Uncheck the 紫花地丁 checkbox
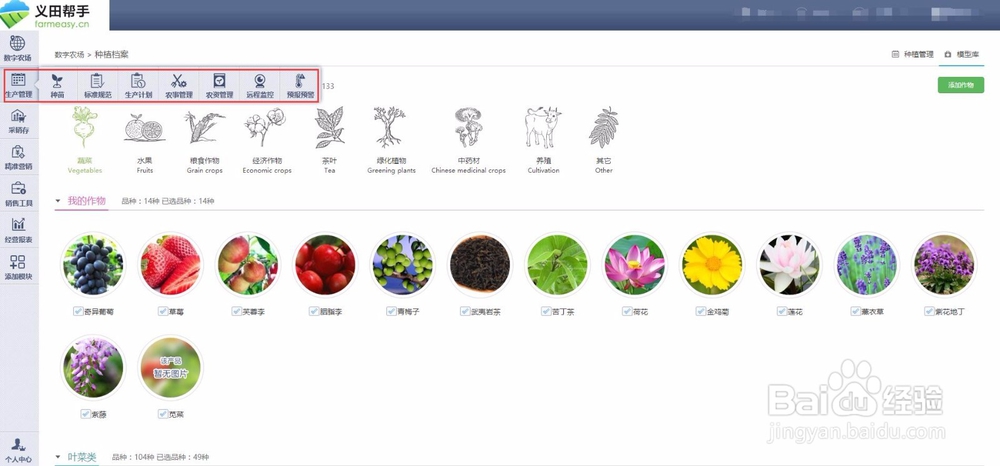1000x466 pixels. [x=929, y=311]
